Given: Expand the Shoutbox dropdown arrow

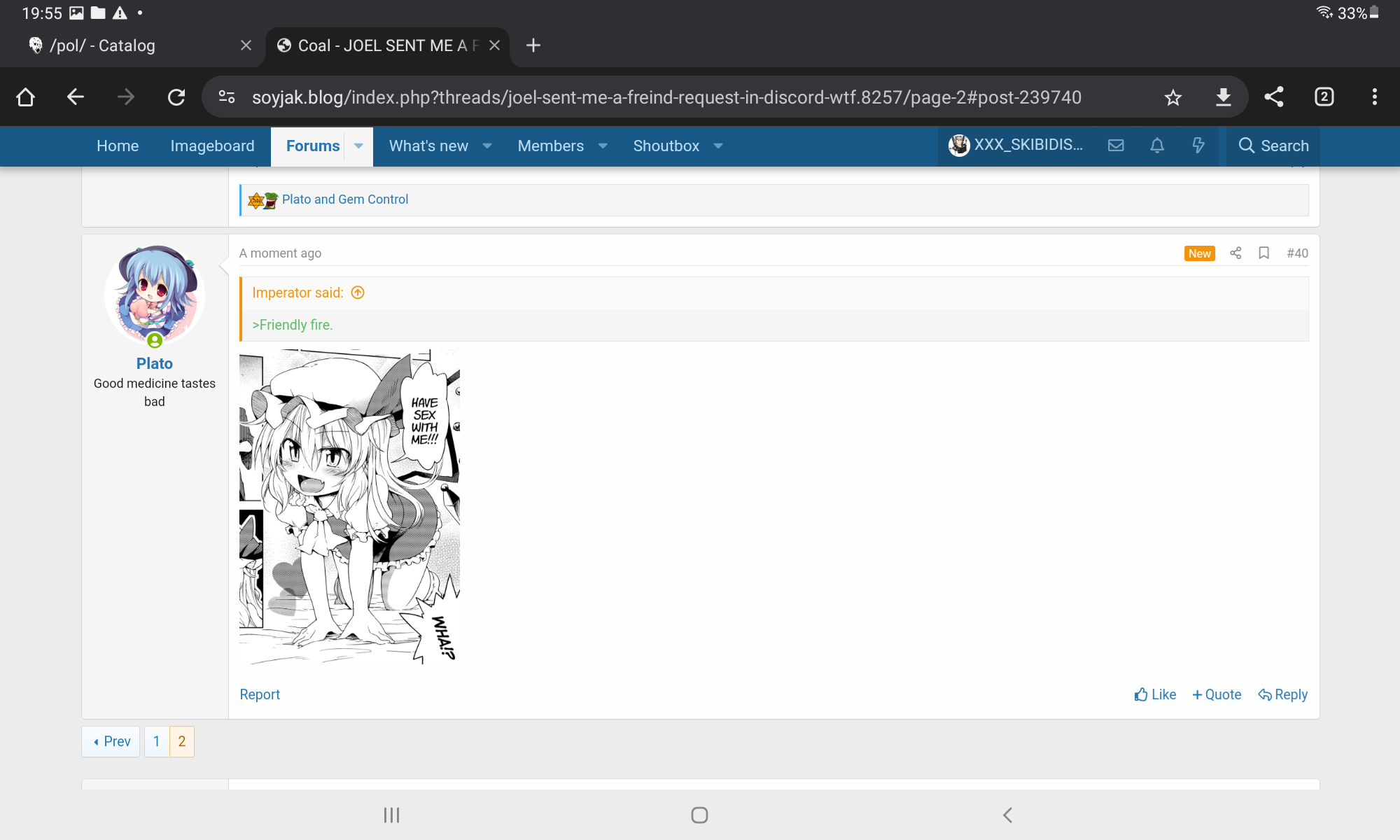Looking at the screenshot, I should click(718, 146).
